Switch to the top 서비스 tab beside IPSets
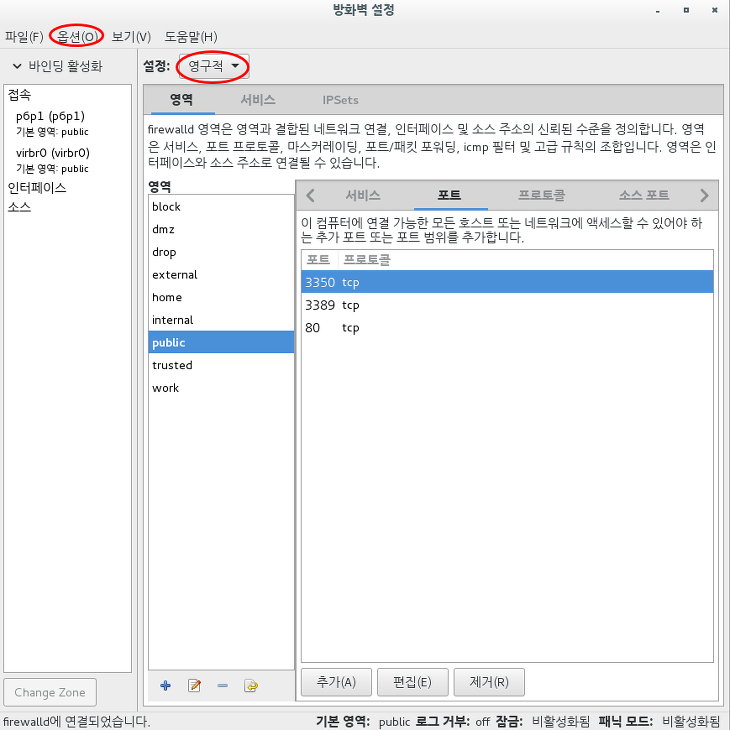 (x=258, y=100)
